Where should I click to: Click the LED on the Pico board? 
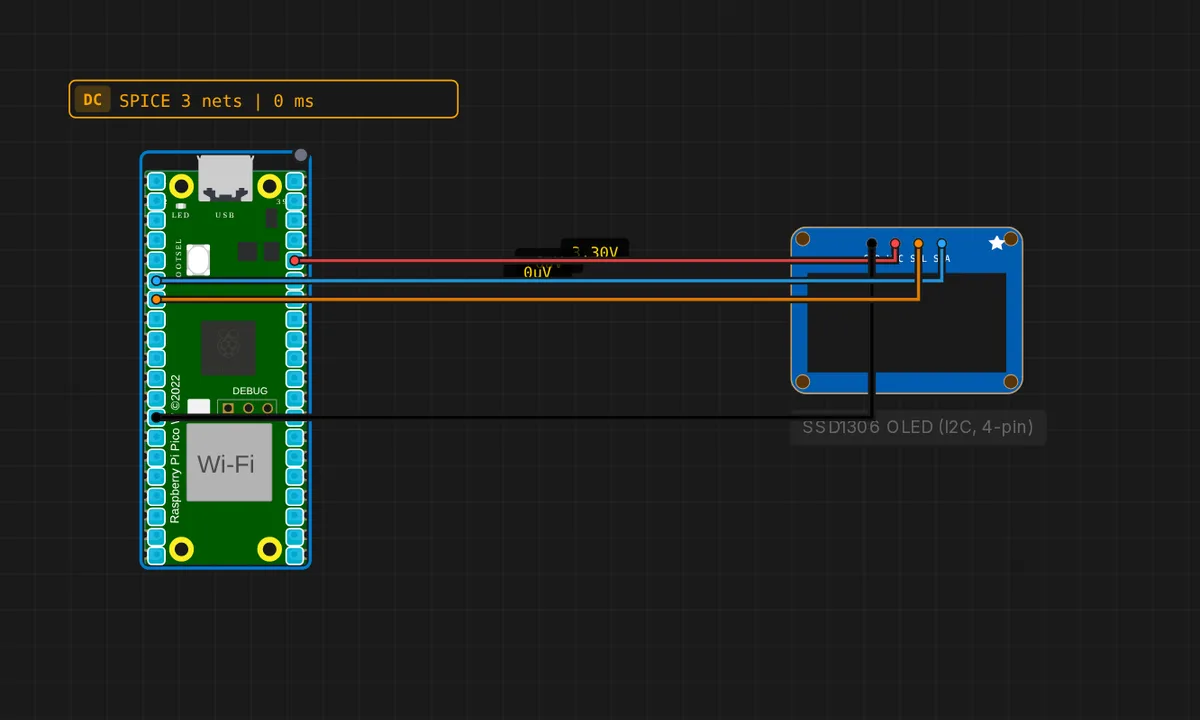click(180, 206)
